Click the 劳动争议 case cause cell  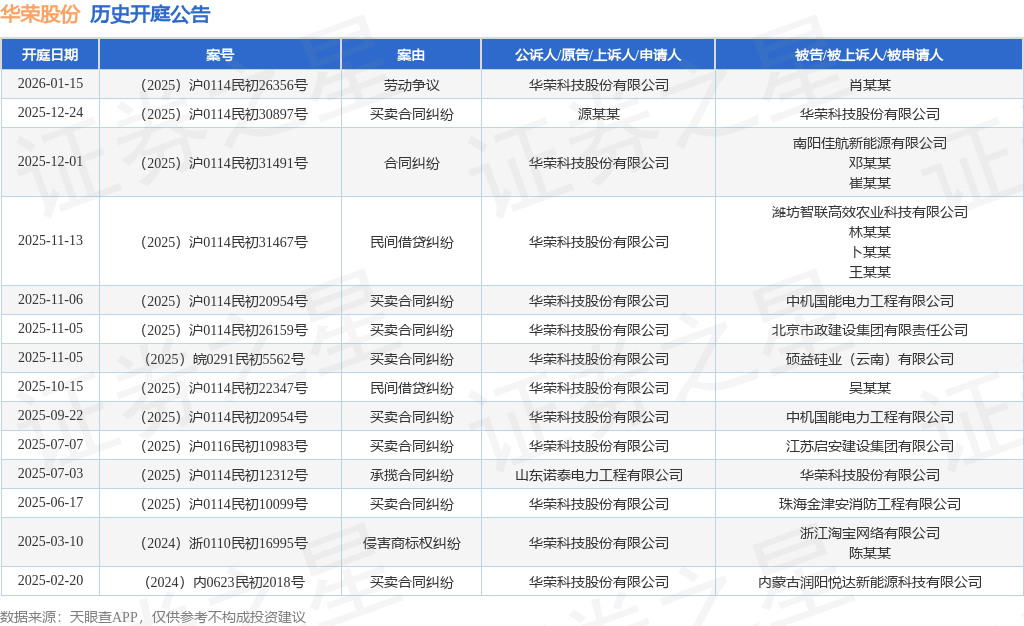tap(411, 85)
